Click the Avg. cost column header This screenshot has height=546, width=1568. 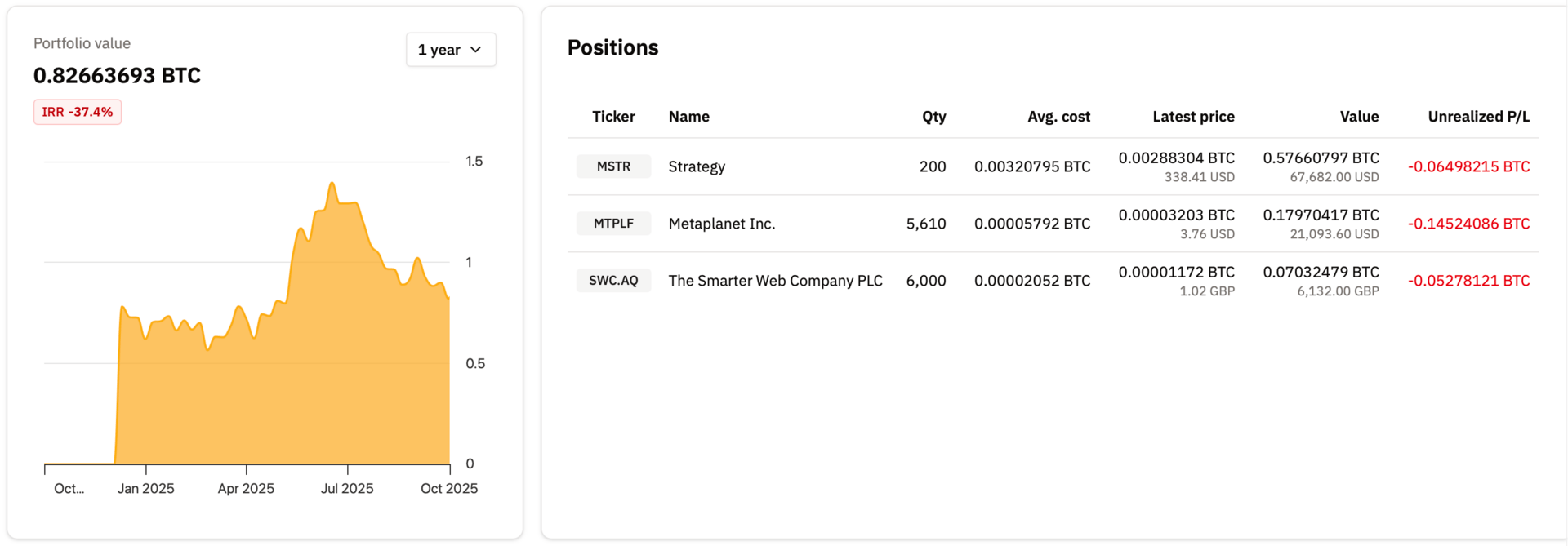(x=1058, y=117)
